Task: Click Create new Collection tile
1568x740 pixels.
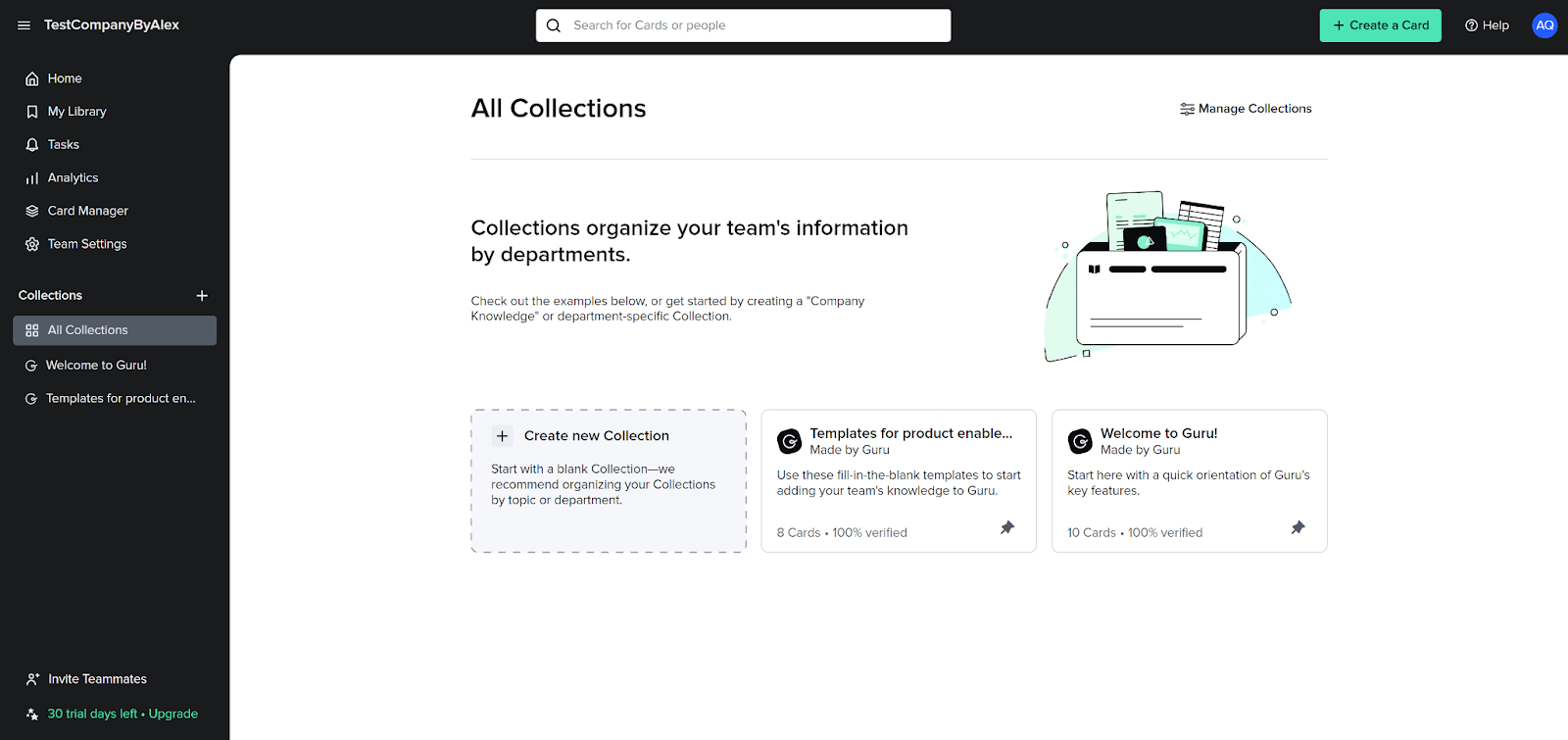Action: pyautogui.click(x=609, y=481)
